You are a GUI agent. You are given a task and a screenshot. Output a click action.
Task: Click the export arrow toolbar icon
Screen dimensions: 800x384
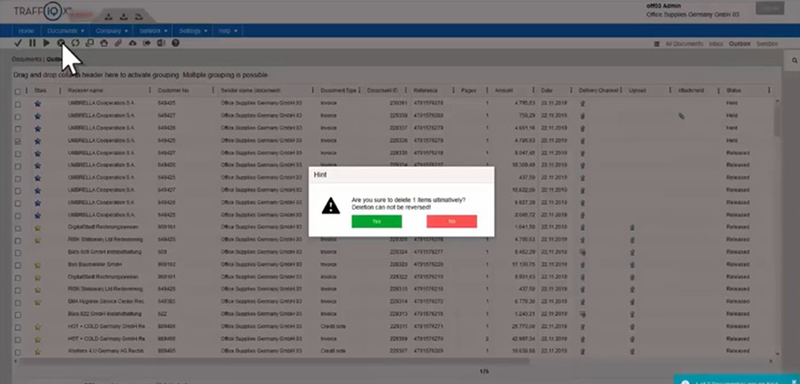pos(147,43)
